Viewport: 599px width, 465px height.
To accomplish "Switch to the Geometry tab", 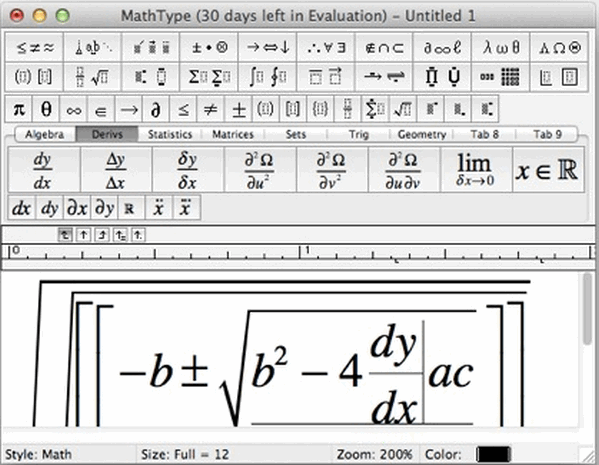I will pyautogui.click(x=422, y=134).
